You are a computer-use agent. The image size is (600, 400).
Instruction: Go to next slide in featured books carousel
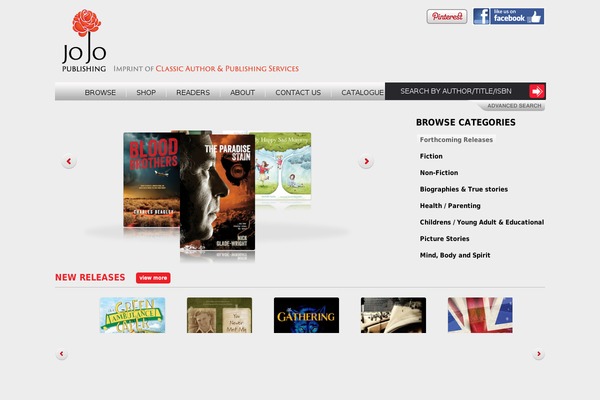coord(366,161)
